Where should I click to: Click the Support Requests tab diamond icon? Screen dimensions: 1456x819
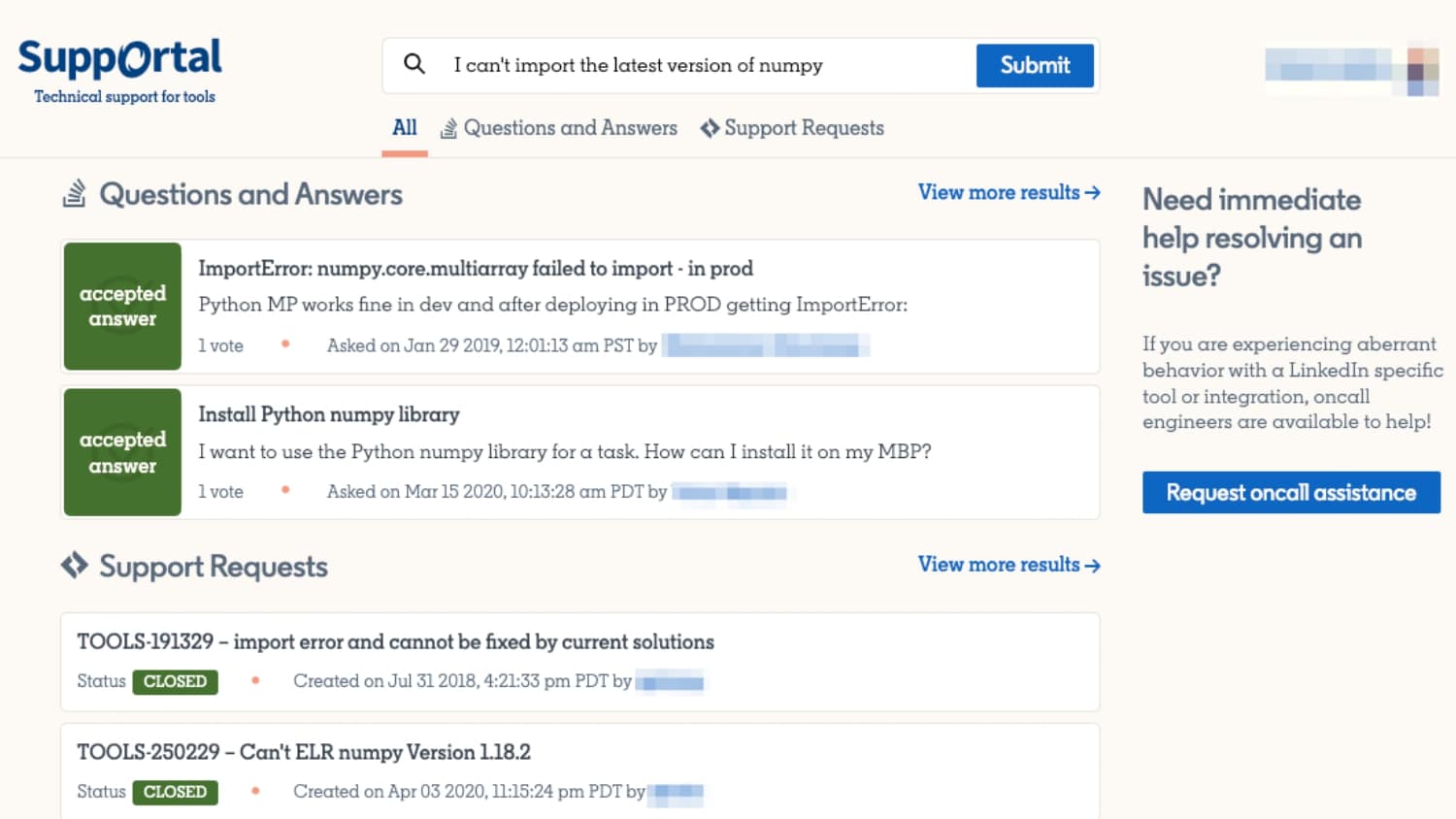[710, 128]
